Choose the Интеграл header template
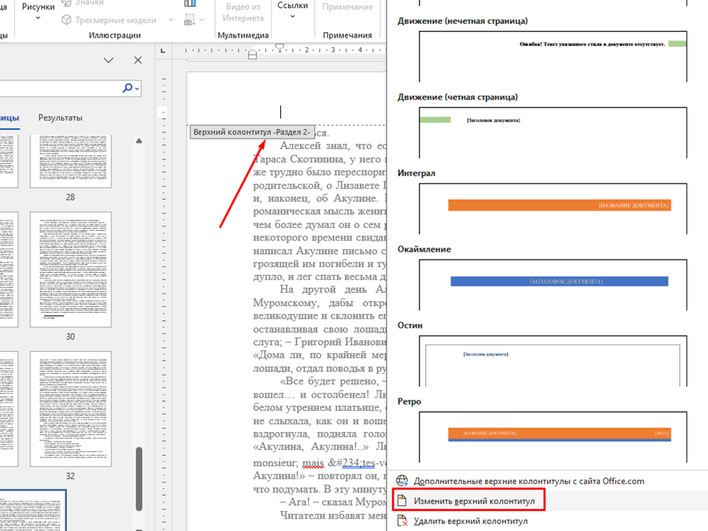708x531 pixels. coord(553,209)
